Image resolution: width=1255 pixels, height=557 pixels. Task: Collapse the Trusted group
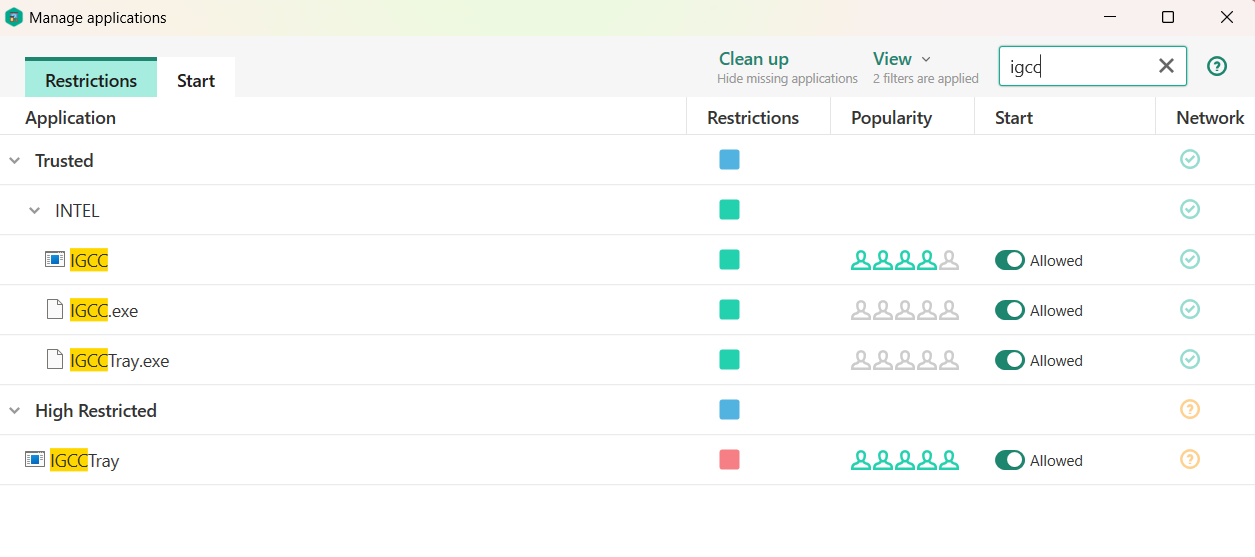(x=15, y=161)
